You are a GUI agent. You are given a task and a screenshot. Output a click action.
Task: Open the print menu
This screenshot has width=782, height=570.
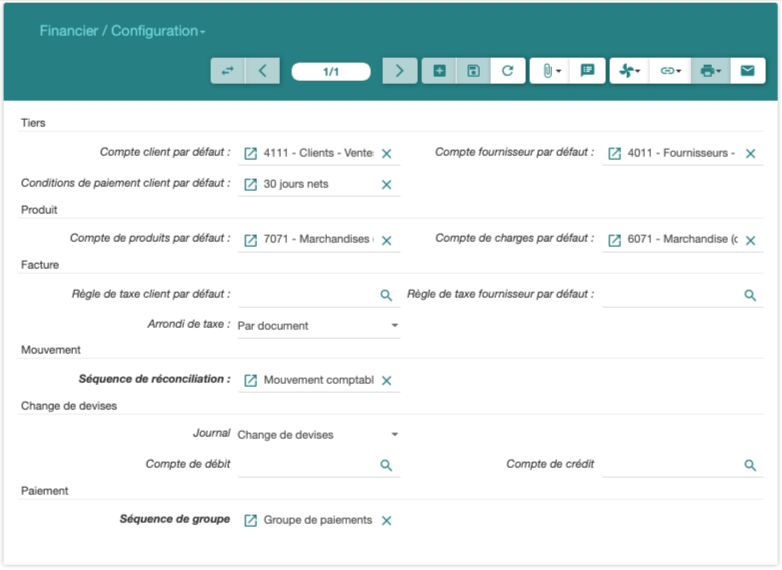[x=711, y=71]
